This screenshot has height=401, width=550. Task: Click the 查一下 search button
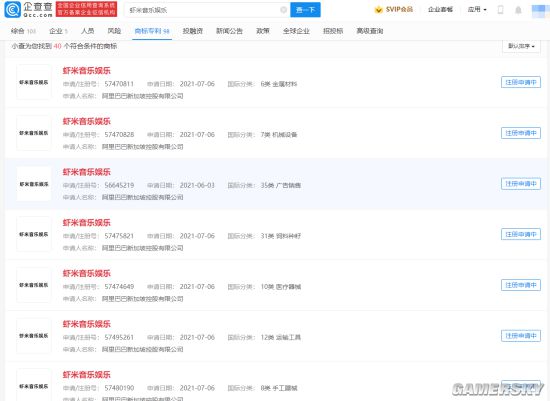pyautogui.click(x=305, y=10)
